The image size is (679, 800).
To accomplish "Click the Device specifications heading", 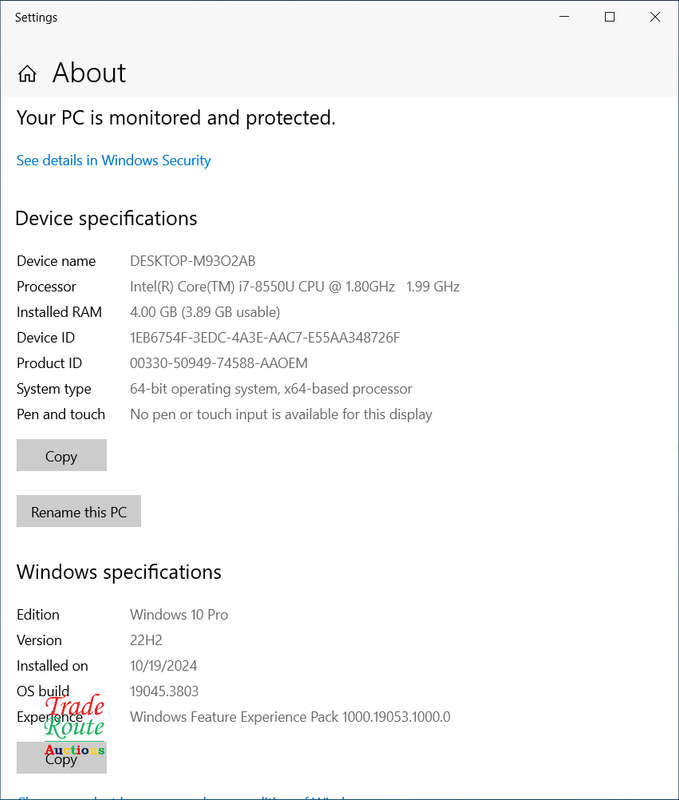I will 106,218.
